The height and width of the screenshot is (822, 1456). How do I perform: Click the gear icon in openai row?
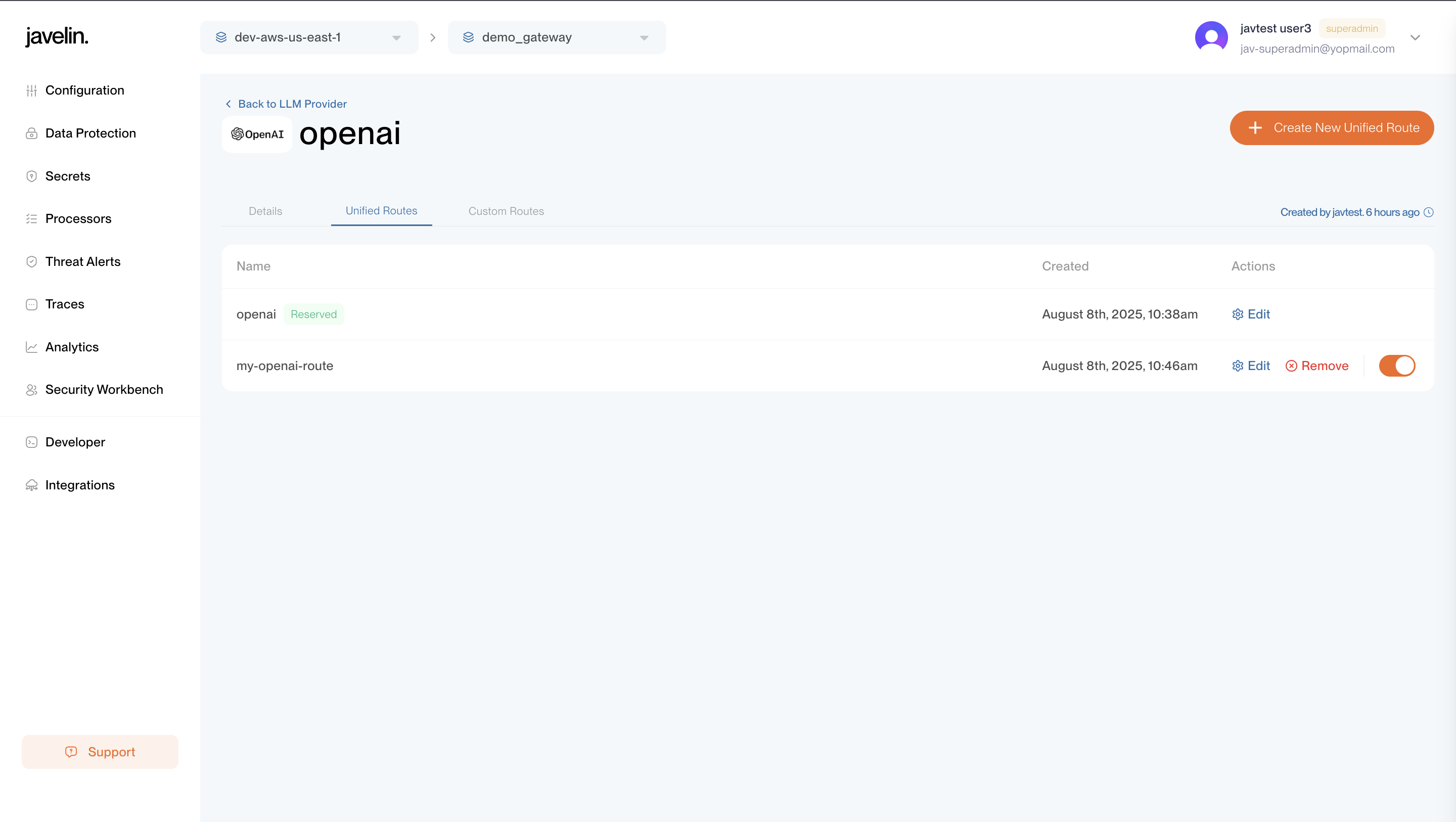(1238, 314)
